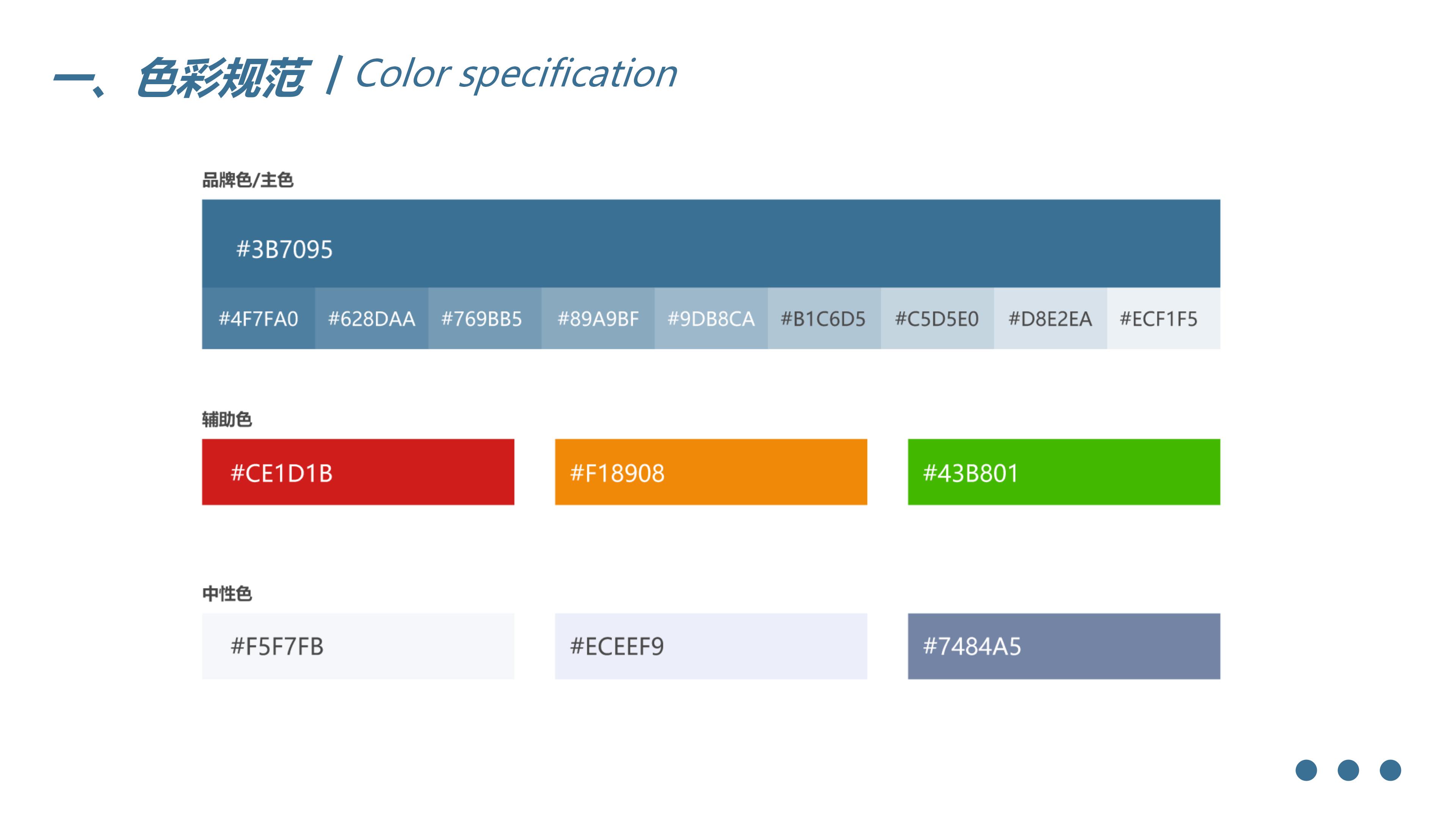Viewport: 1456px width, 819px height.
Task: Pick the orange swatch #F18908
Action: point(711,472)
